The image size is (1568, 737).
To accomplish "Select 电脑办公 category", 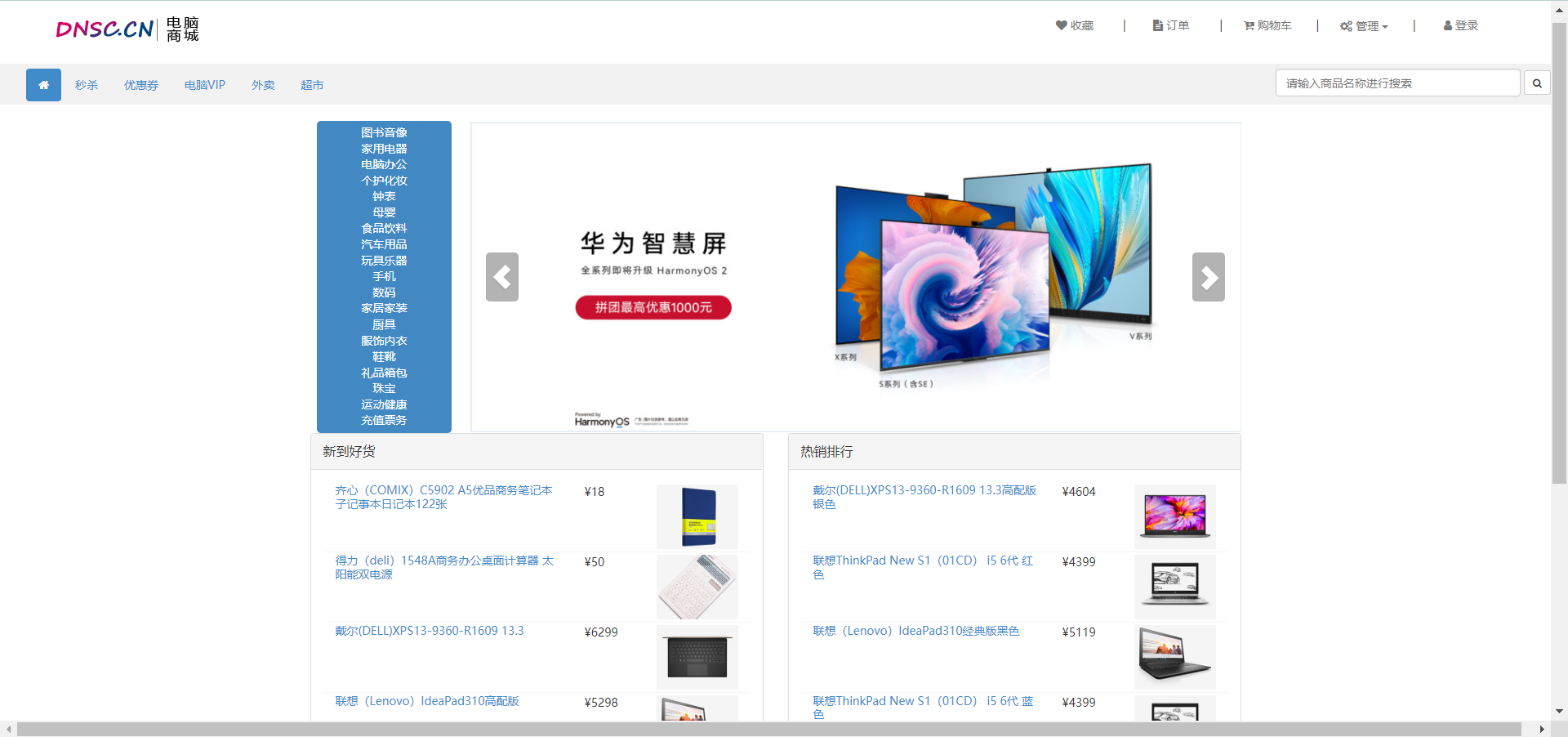I will (384, 164).
